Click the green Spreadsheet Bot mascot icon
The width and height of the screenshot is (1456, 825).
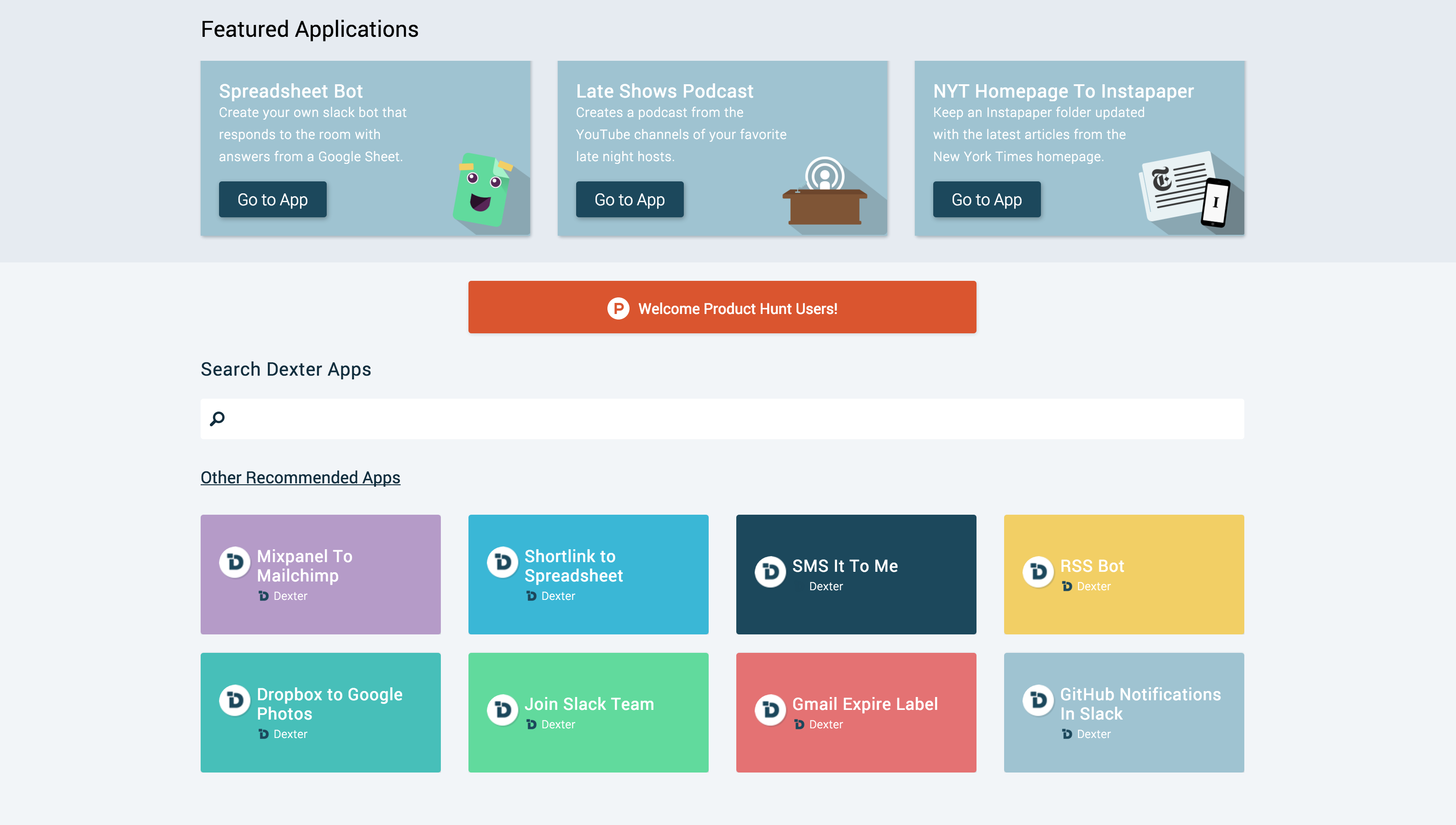click(481, 191)
